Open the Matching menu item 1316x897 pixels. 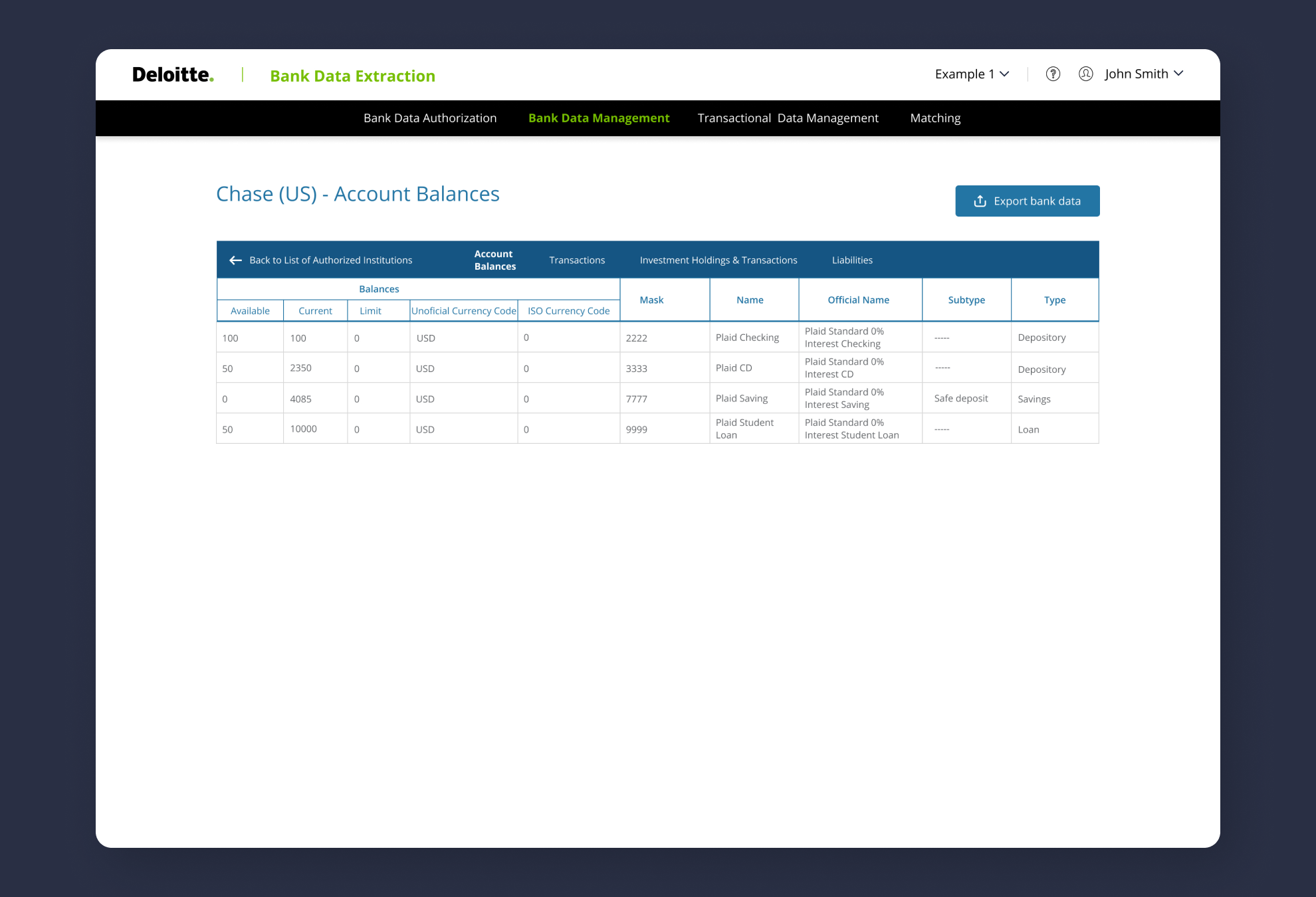click(935, 118)
